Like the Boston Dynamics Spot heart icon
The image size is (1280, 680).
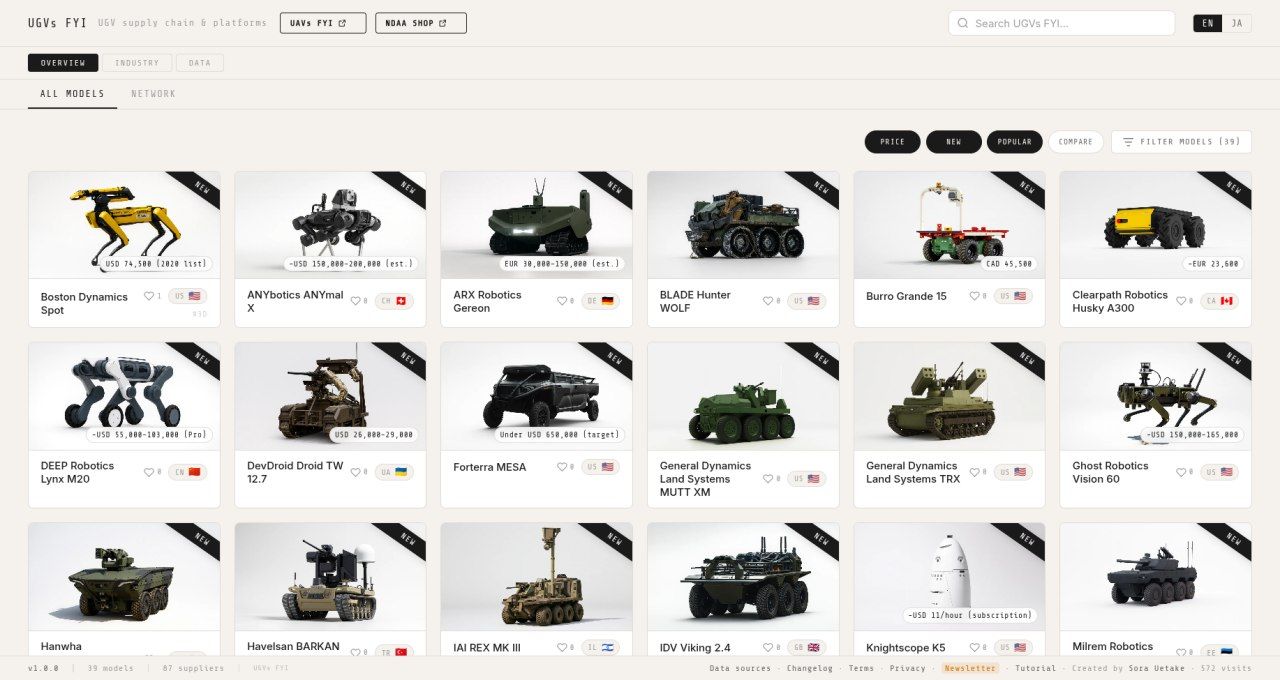[x=150, y=296]
